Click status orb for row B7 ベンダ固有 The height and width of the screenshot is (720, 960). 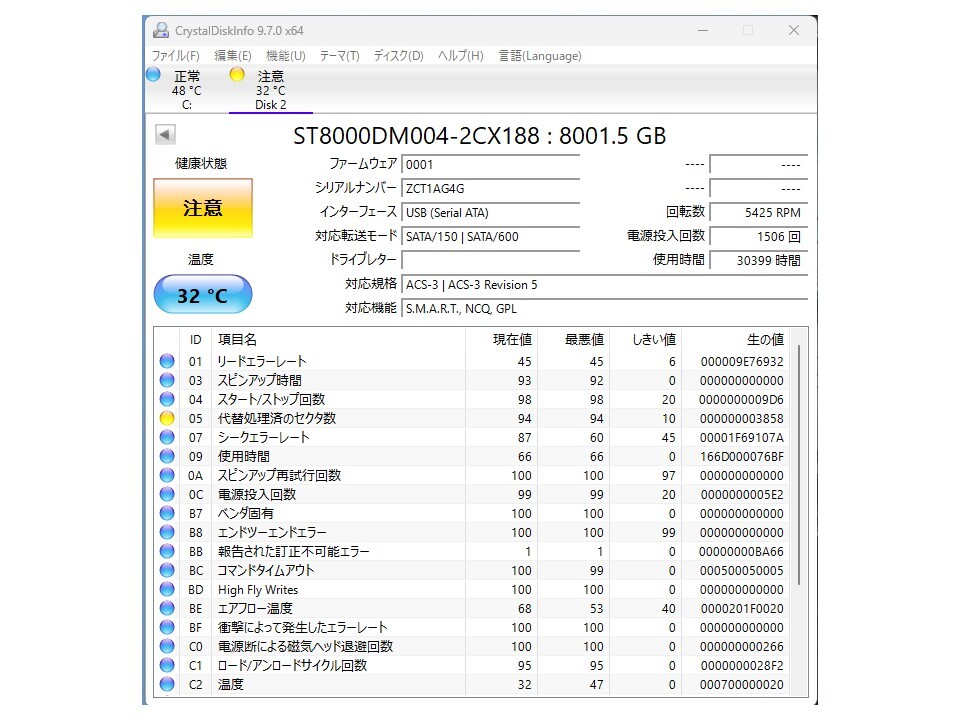pyautogui.click(x=167, y=513)
